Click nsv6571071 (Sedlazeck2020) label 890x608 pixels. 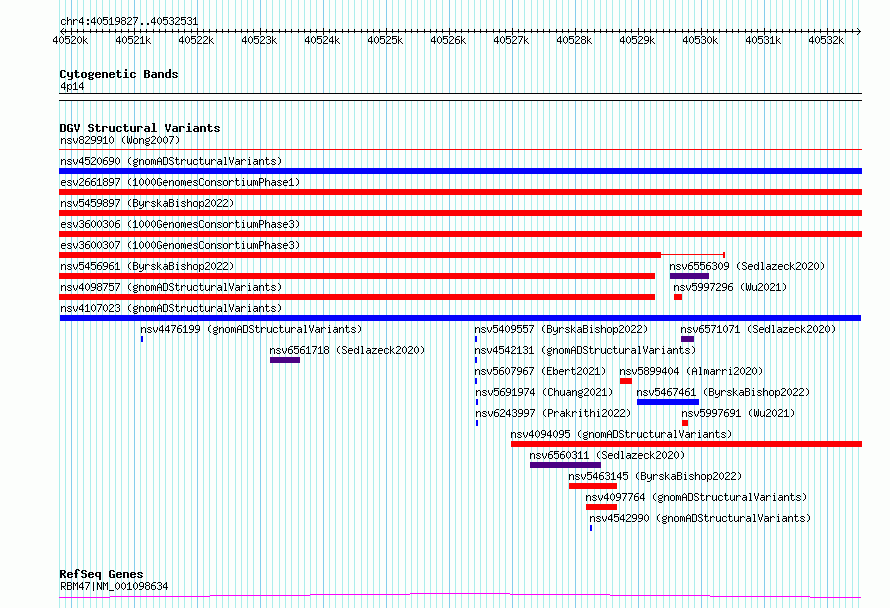pos(758,329)
